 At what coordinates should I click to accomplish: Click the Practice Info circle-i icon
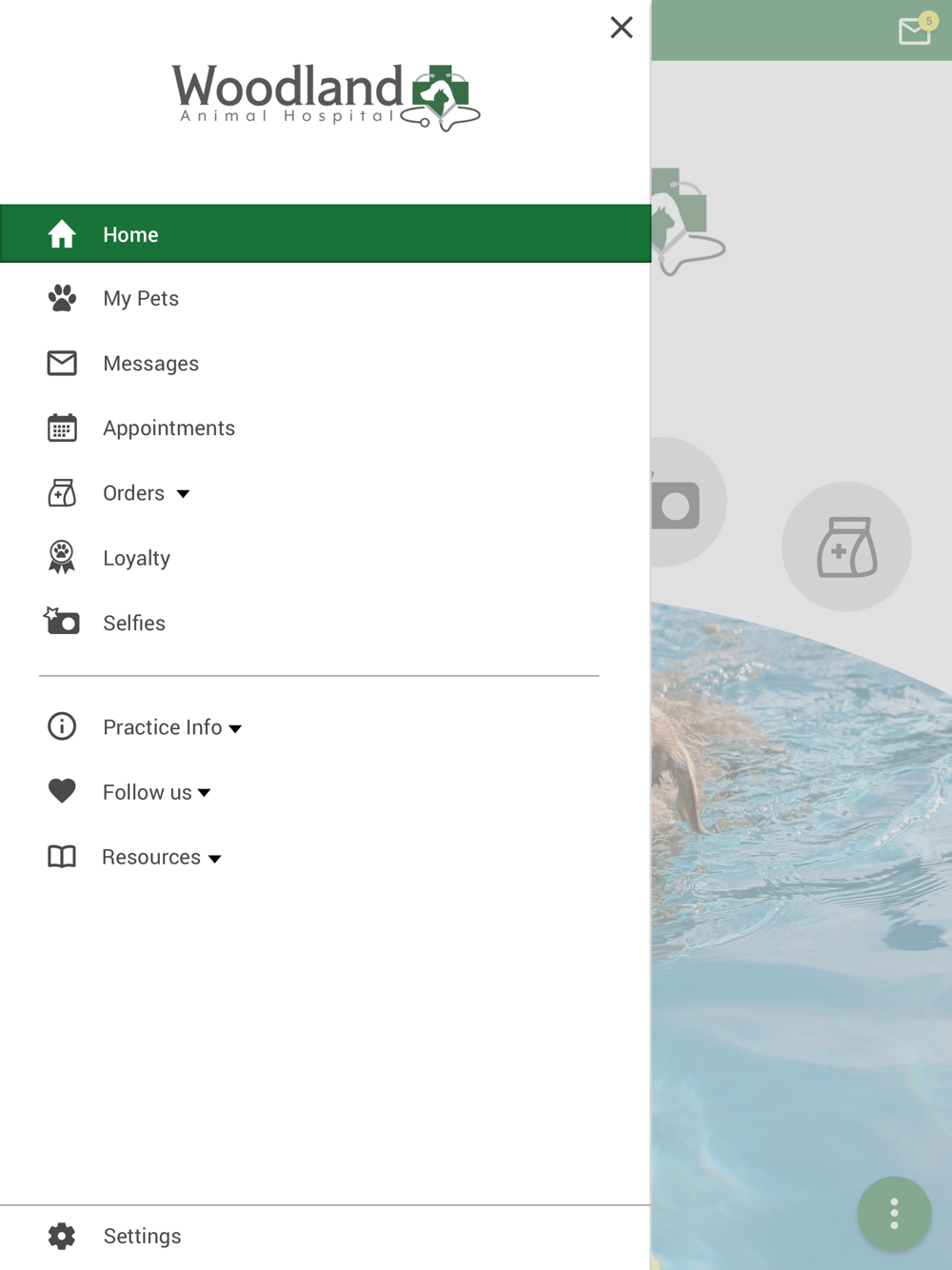coord(62,726)
